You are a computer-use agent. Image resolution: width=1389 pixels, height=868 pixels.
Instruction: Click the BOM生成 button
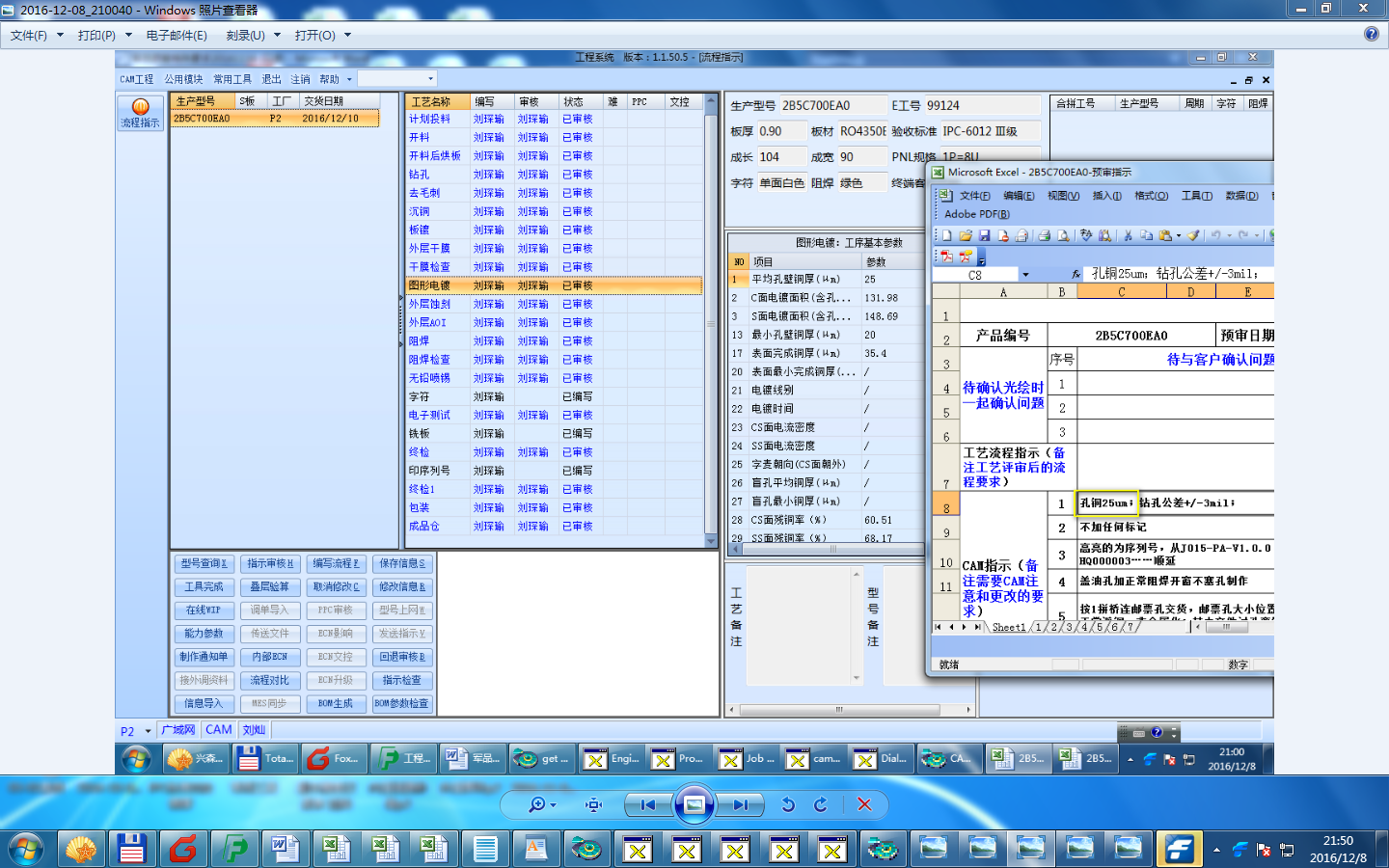click(335, 703)
